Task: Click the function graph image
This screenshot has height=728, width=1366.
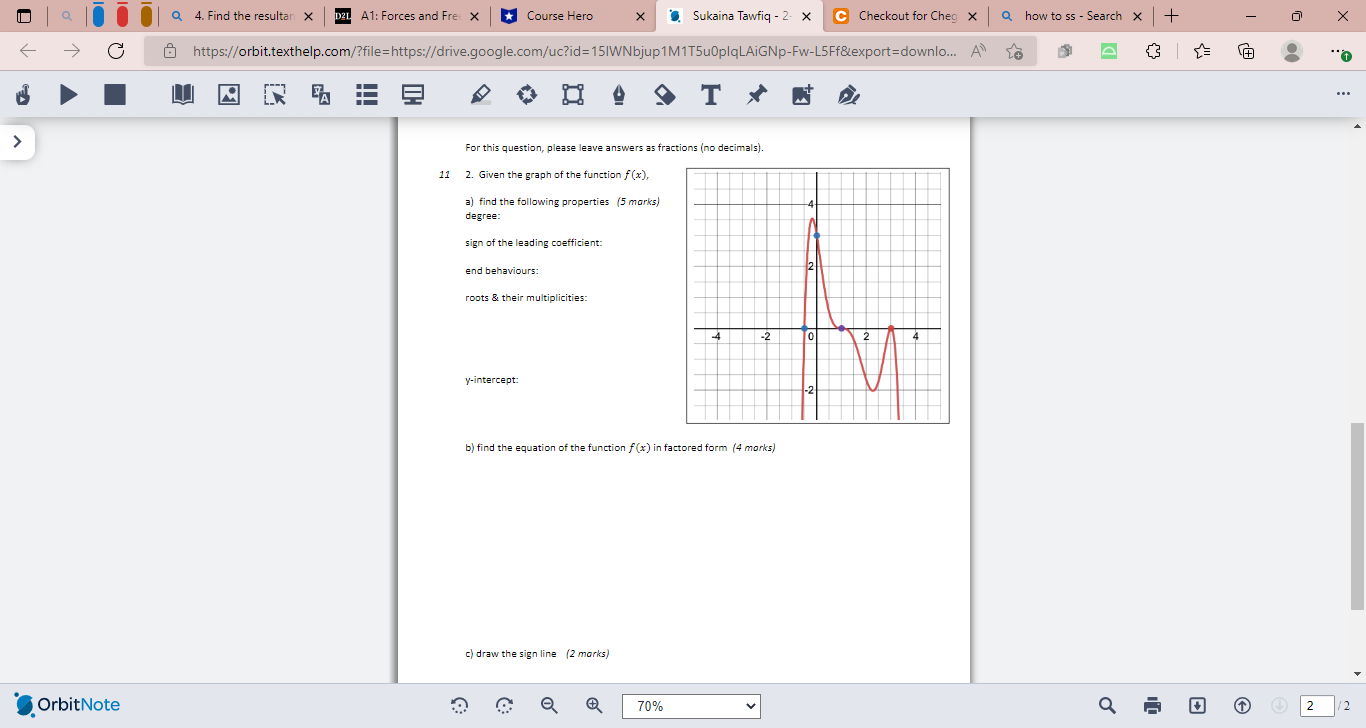Action: click(x=818, y=296)
